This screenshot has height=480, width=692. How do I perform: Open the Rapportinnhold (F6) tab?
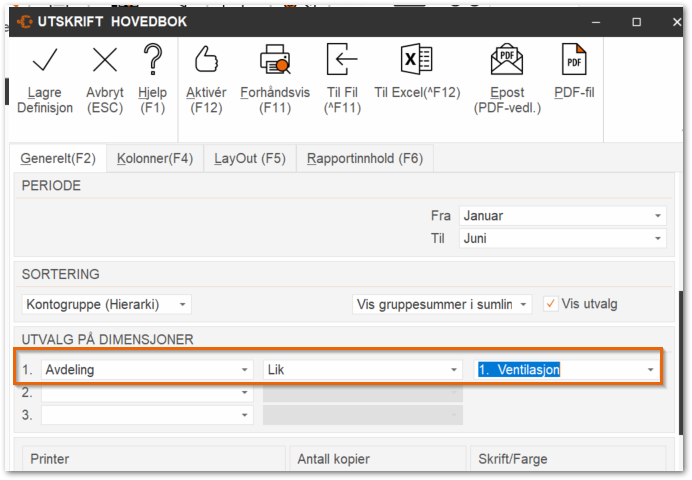pyautogui.click(x=365, y=158)
